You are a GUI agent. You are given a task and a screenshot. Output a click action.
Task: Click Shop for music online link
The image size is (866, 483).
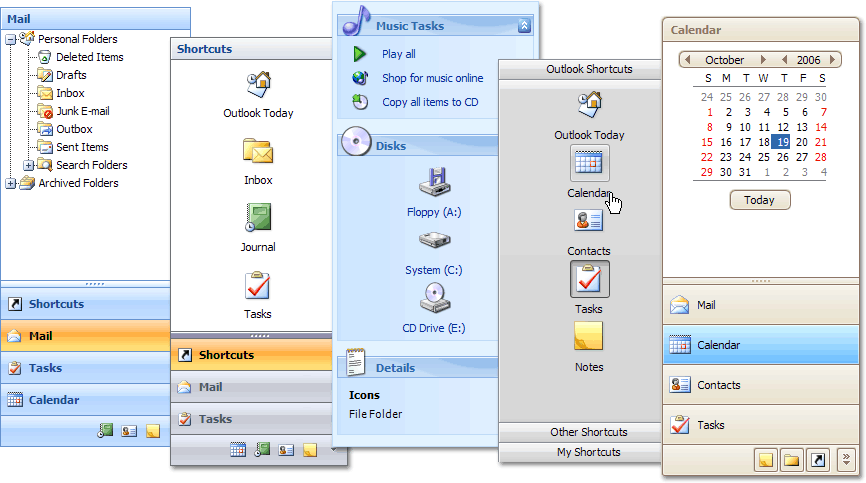pyautogui.click(x=432, y=78)
